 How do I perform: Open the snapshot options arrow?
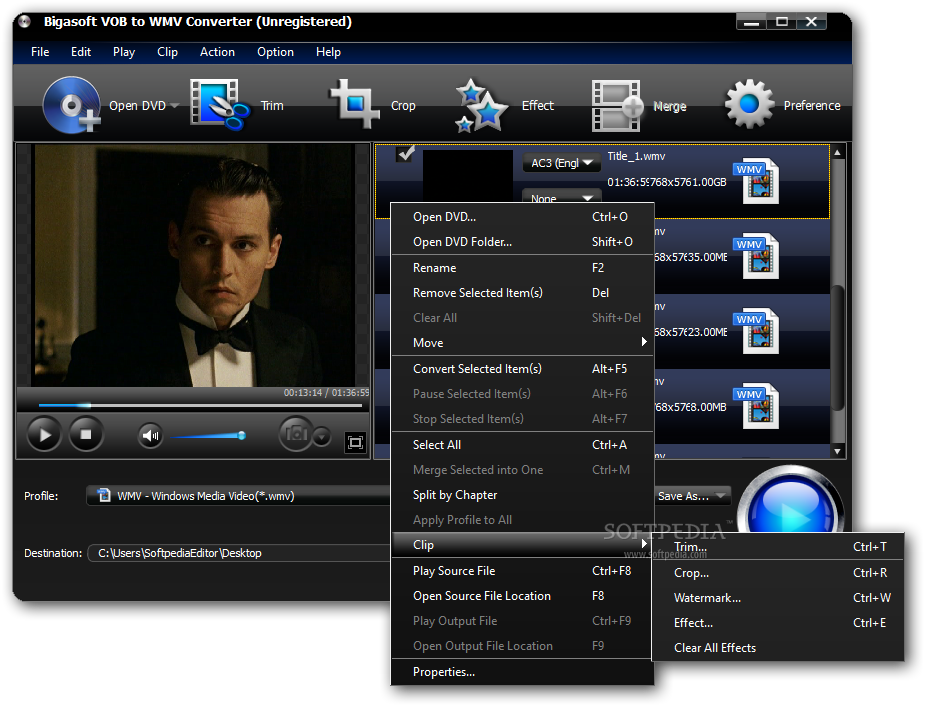322,437
